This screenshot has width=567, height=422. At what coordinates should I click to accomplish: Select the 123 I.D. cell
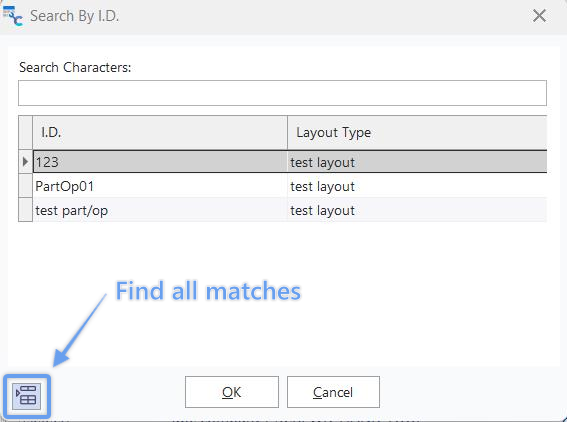pos(160,162)
